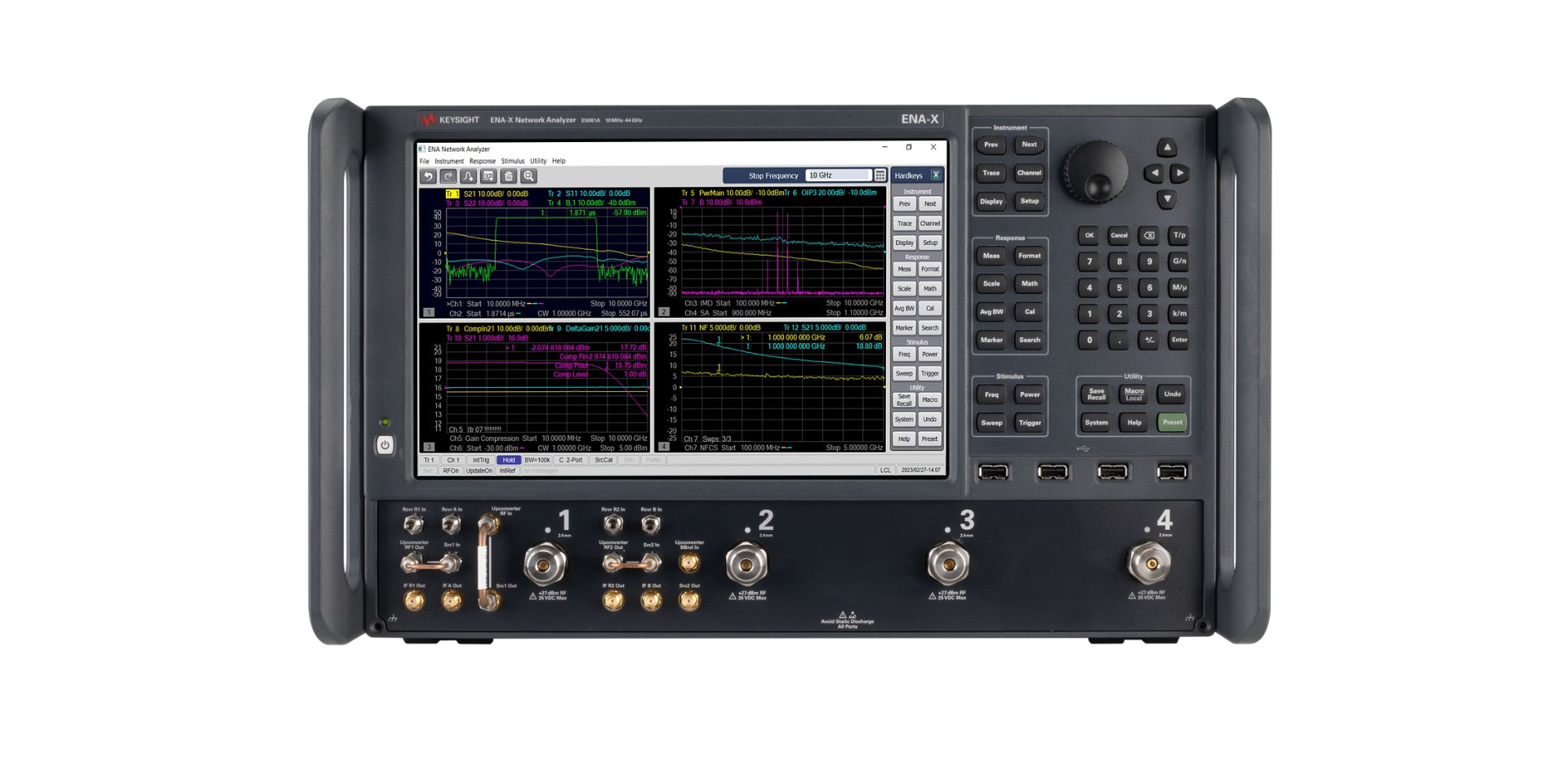Screen dimensions: 1568x784
Task: Click the rotary knob on the front panel
Action: (1095, 172)
